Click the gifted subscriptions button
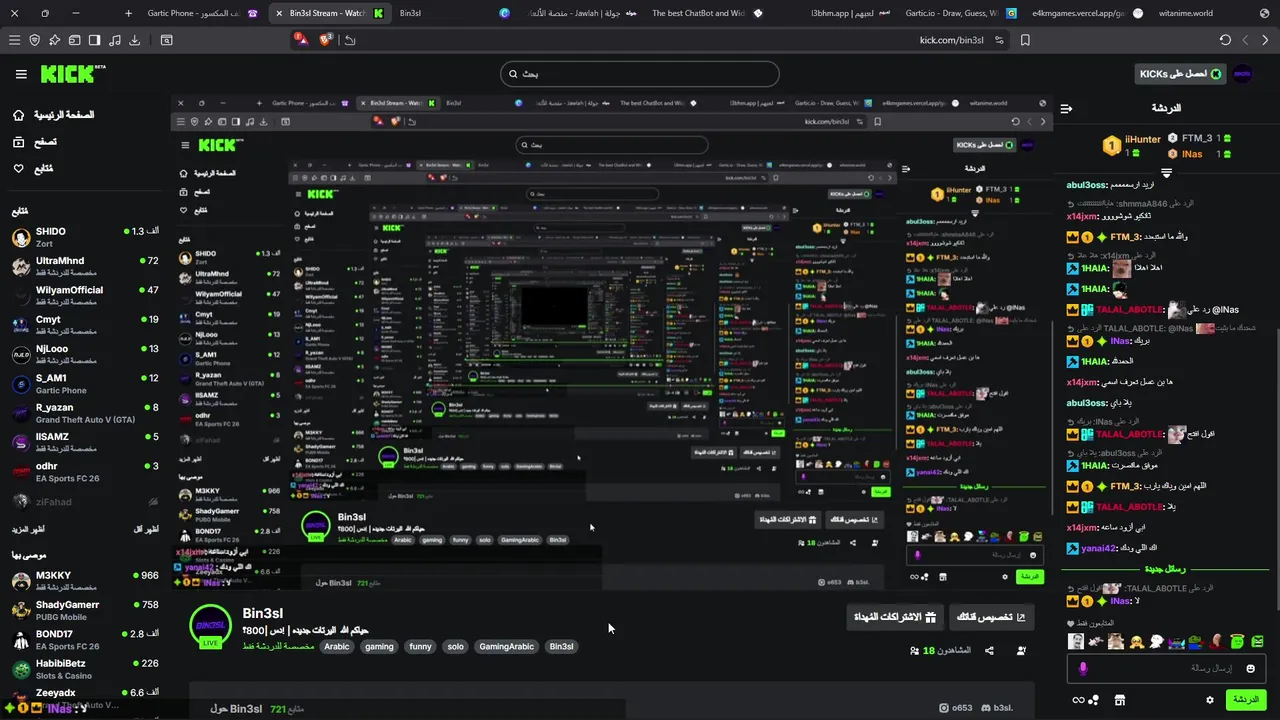This screenshot has width=1280, height=720. pos(894,617)
